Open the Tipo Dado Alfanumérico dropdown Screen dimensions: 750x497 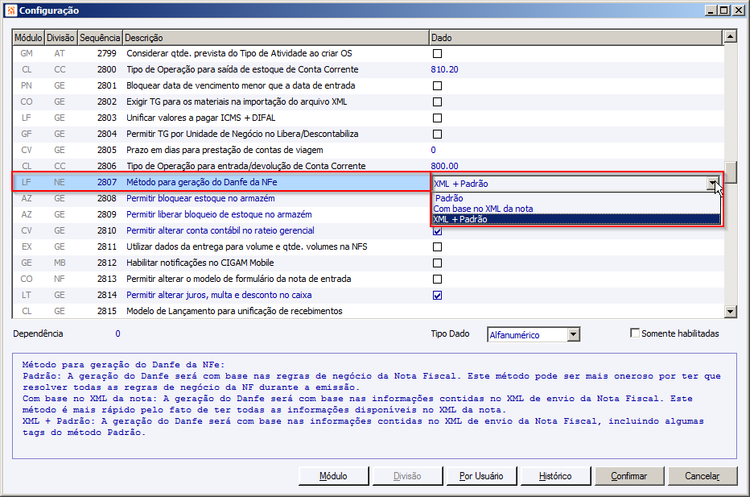click(574, 335)
